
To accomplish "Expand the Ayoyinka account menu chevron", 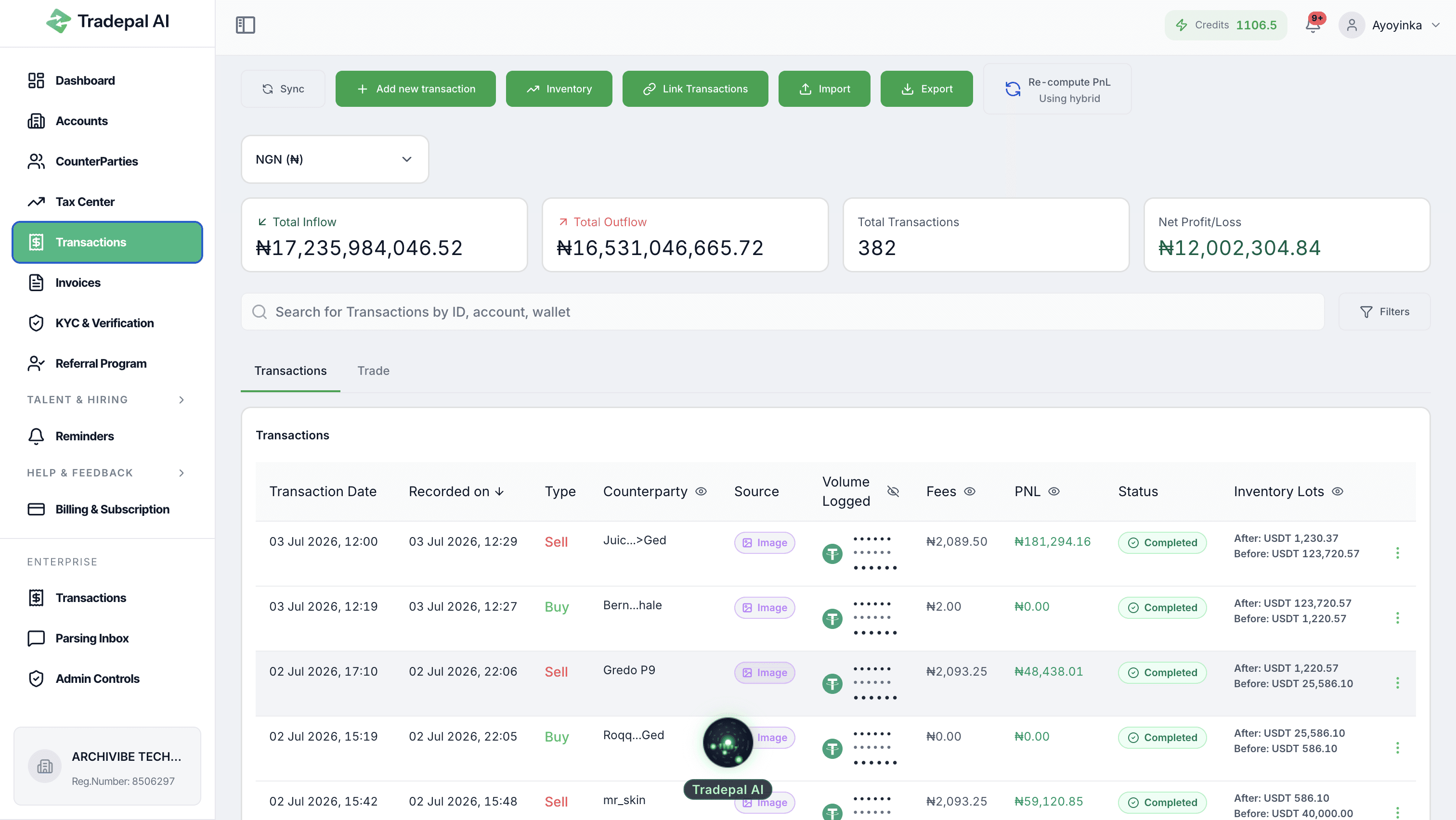I will point(1436,25).
